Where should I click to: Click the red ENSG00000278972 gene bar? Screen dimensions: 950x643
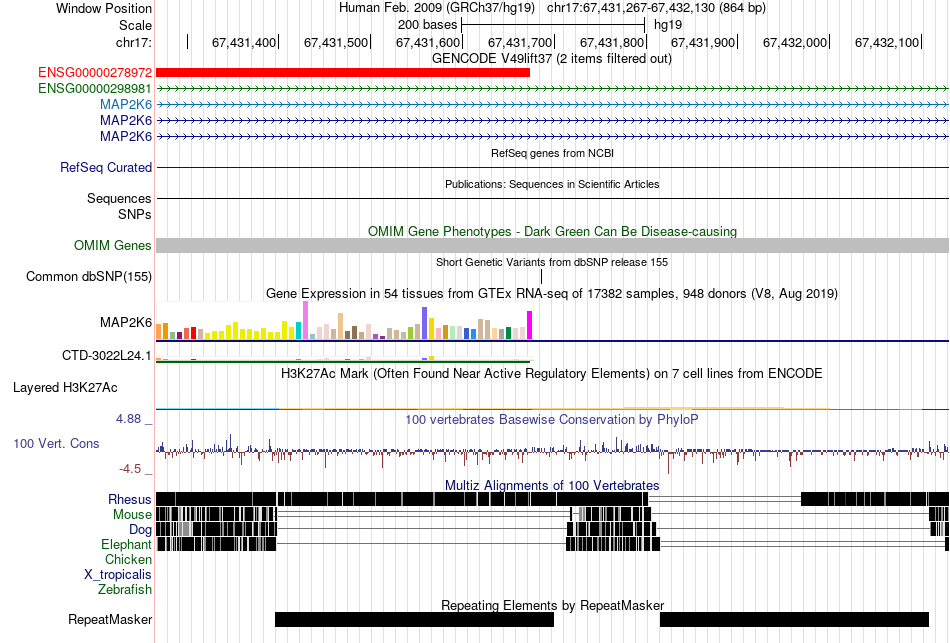click(x=343, y=73)
